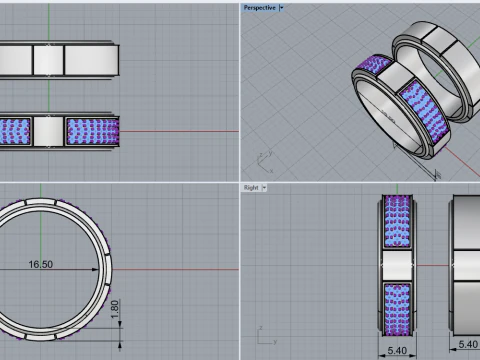Select the 16.50 diameter dimension text

point(41,264)
